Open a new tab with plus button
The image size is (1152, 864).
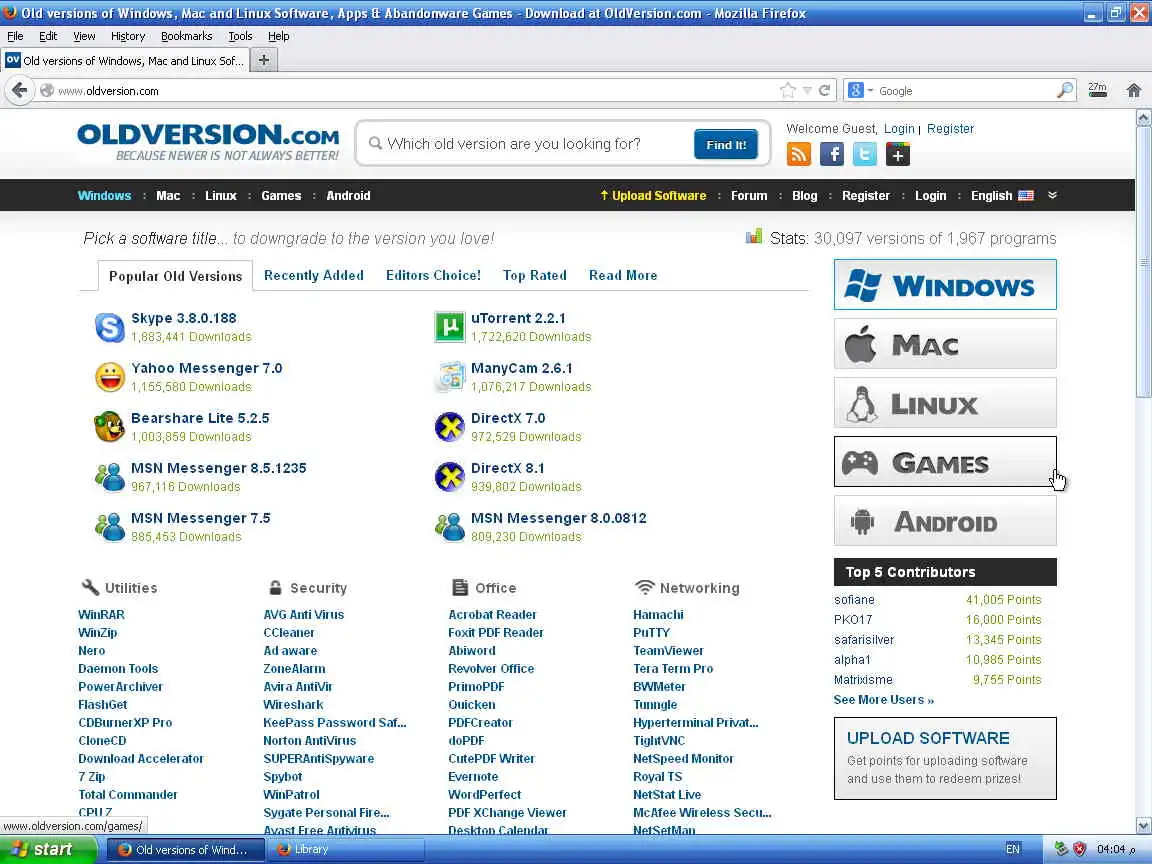click(264, 60)
